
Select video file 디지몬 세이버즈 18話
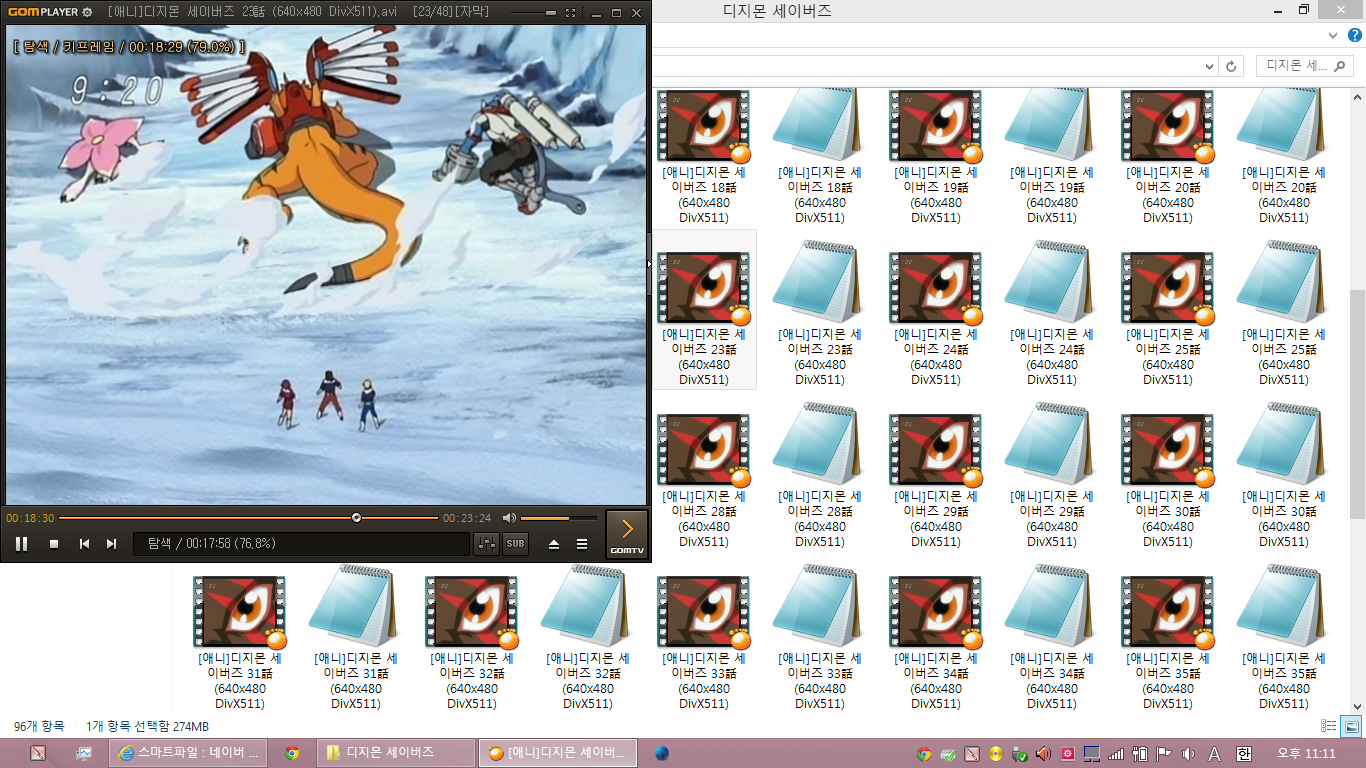click(705, 156)
